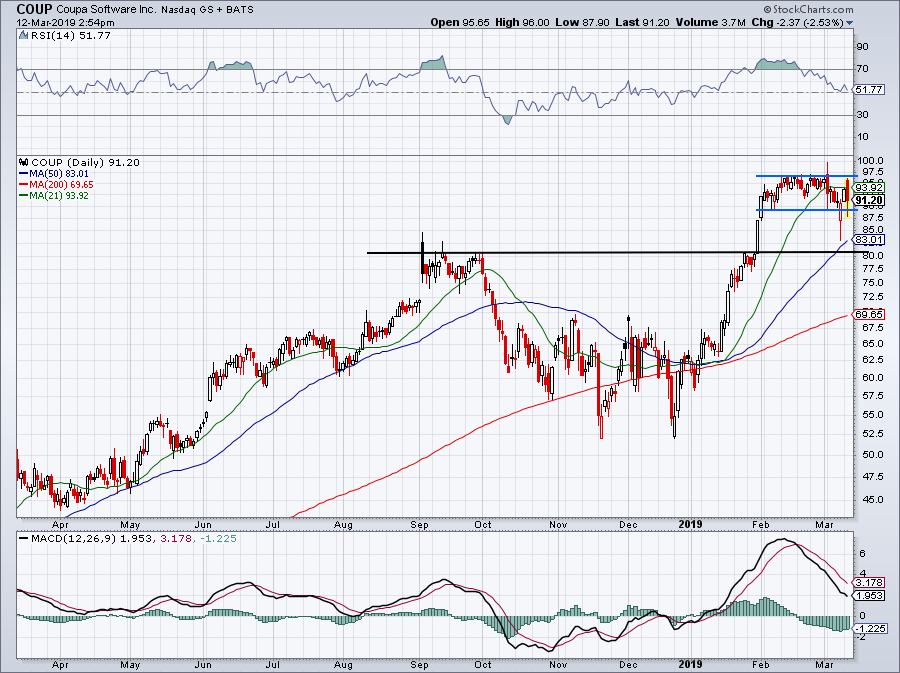Click the 70 level label on RSI axis
This screenshot has height=673, width=900.
862,69
